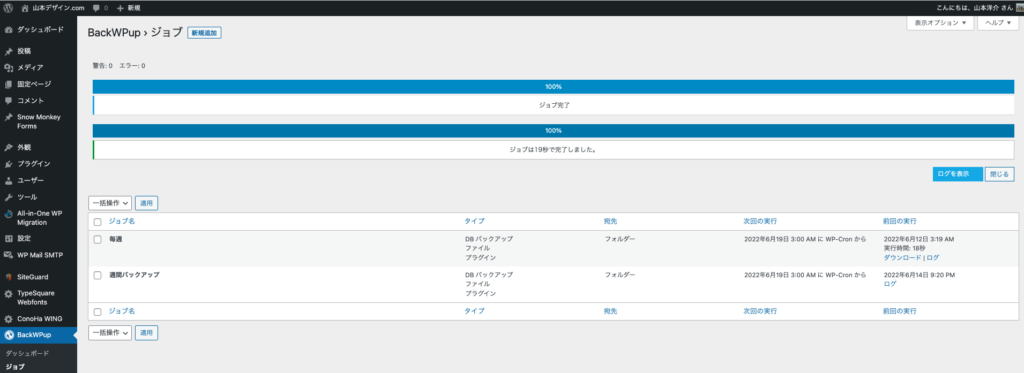The width and height of the screenshot is (1024, 373).
Task: Expand 表示オプション panel
Action: 940,22
